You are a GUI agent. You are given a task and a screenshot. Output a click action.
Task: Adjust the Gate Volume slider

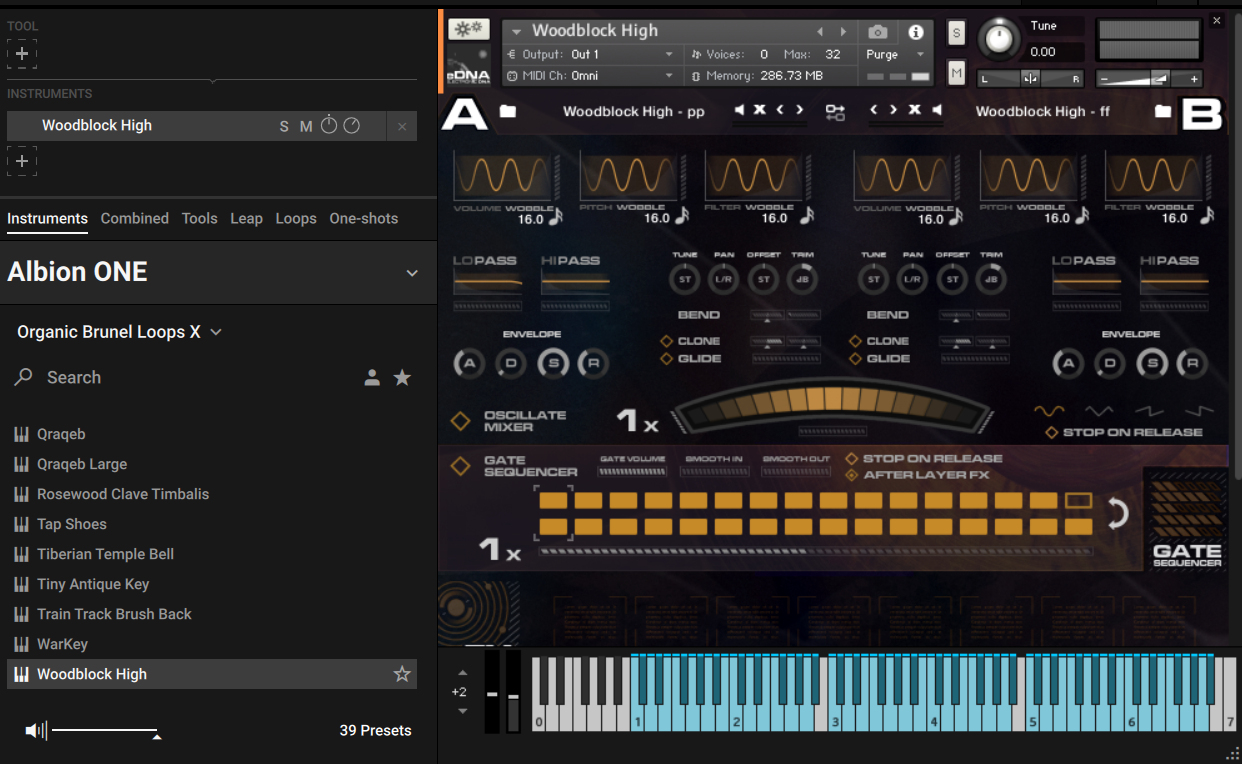click(632, 471)
